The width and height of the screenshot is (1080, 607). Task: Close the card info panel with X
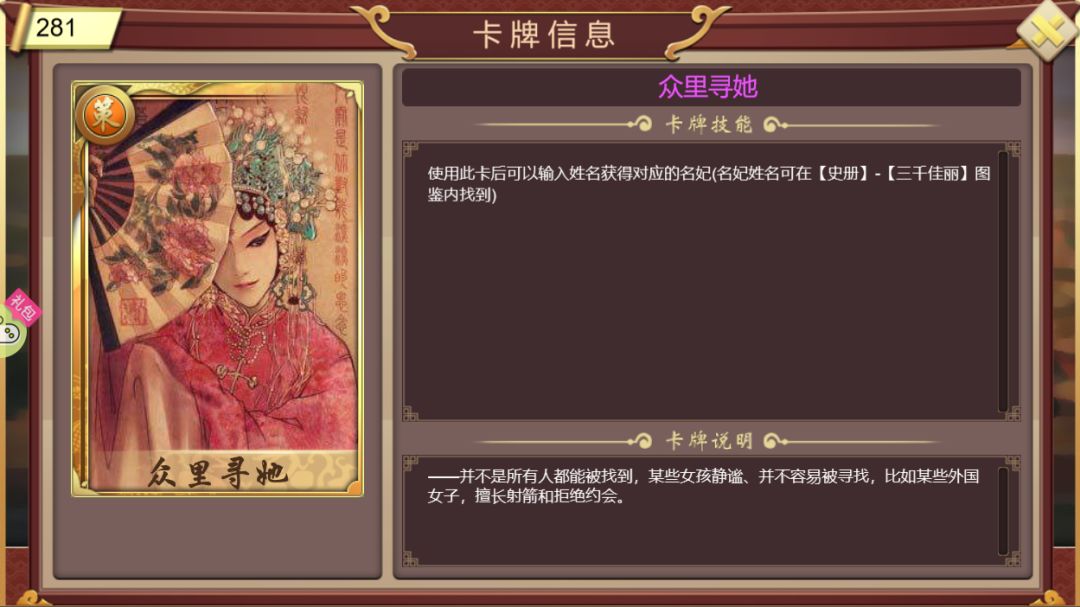point(1048,30)
